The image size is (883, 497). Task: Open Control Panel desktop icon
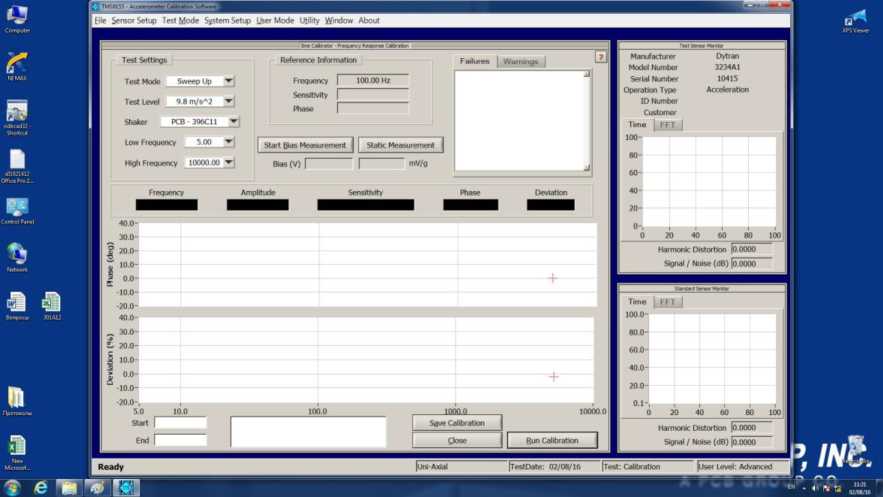click(16, 208)
